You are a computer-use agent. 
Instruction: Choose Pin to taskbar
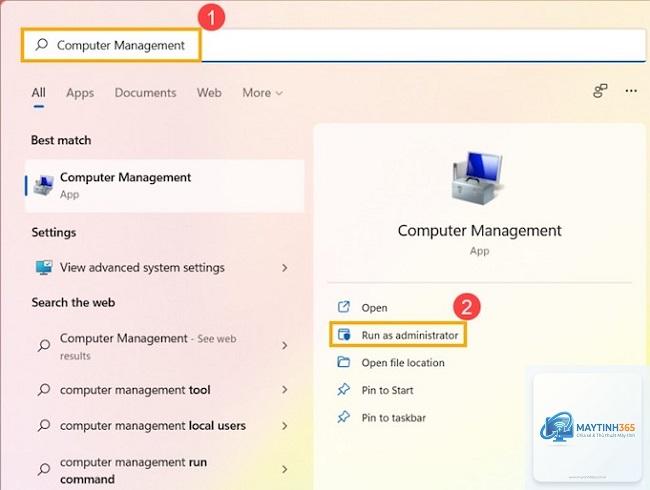tap(393, 417)
